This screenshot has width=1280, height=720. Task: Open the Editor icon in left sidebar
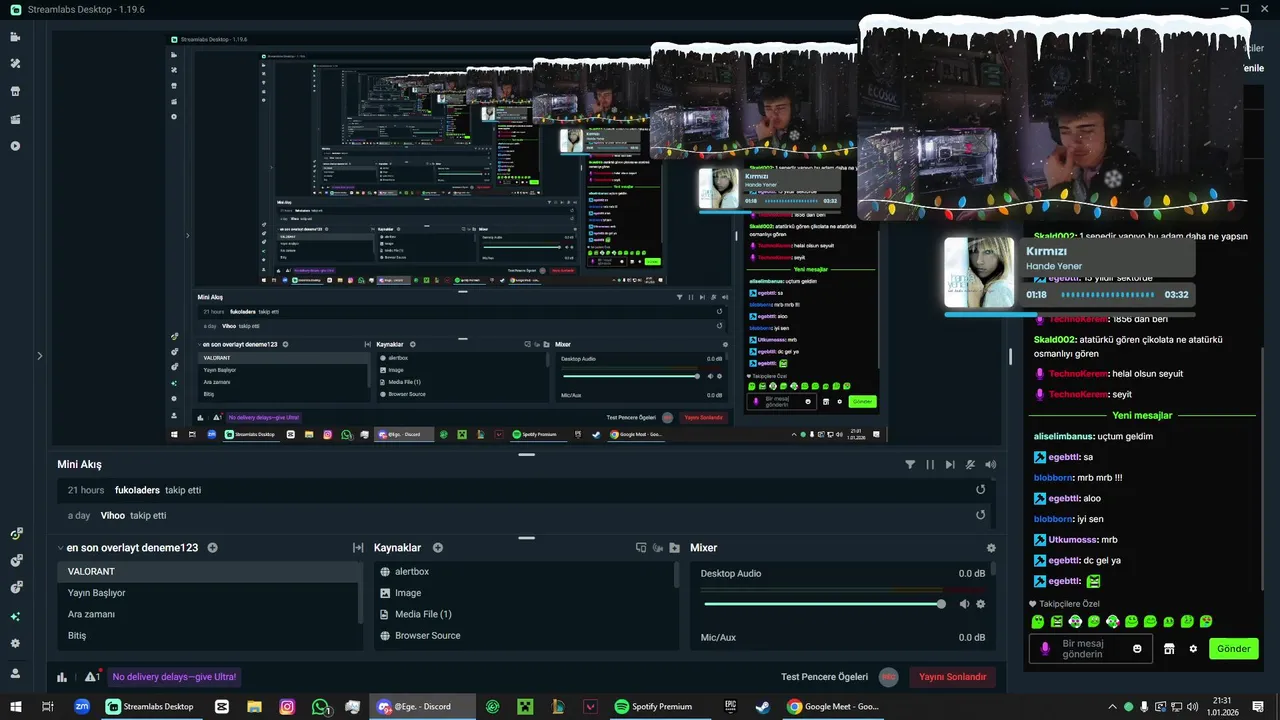pos(15,37)
